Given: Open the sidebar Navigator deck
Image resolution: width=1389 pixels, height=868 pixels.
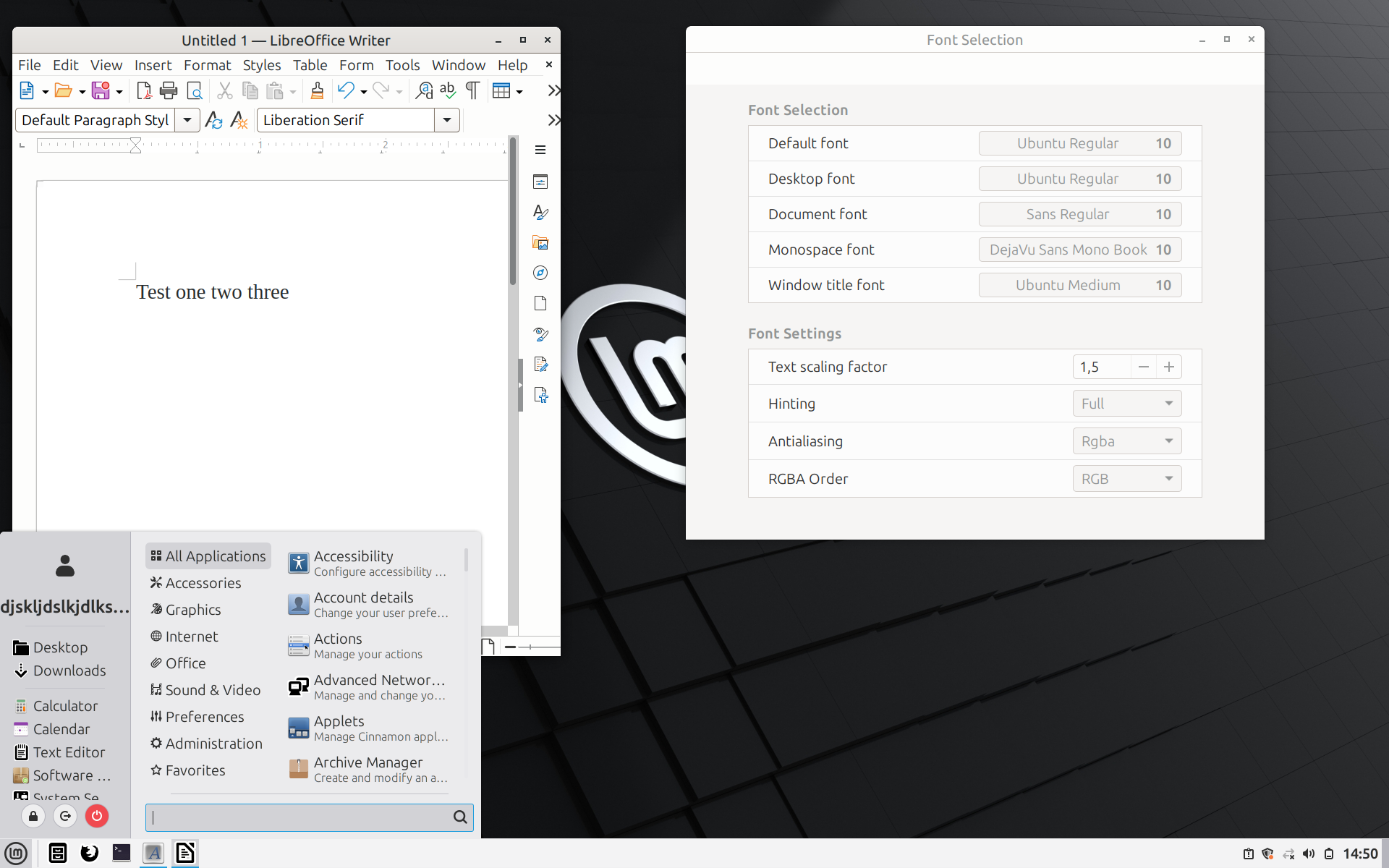Looking at the screenshot, I should click(540, 273).
